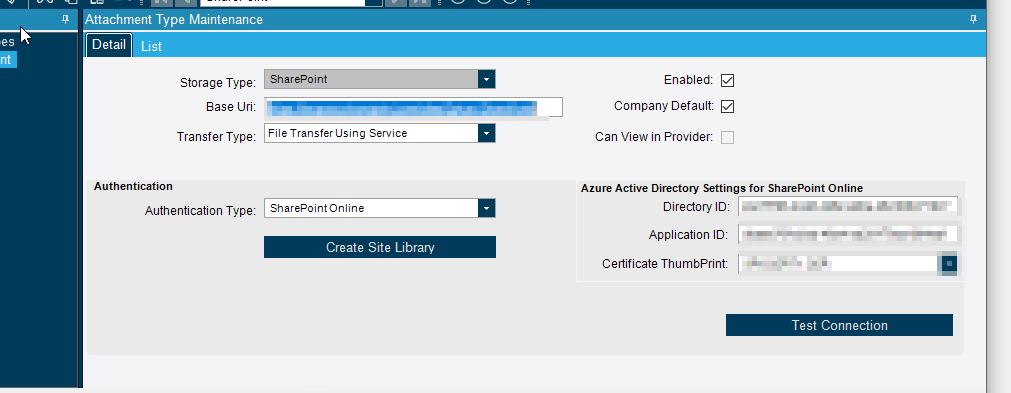Uncheck the Enabled checkbox

[x=727, y=81]
